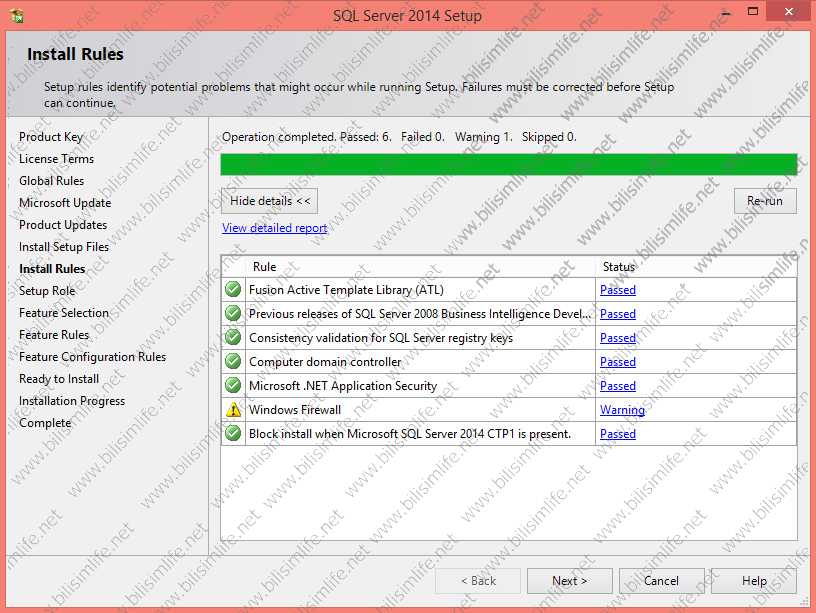The width and height of the screenshot is (816, 613).
Task: Select Feature Configuration Rules step
Action: pyautogui.click(x=93, y=357)
